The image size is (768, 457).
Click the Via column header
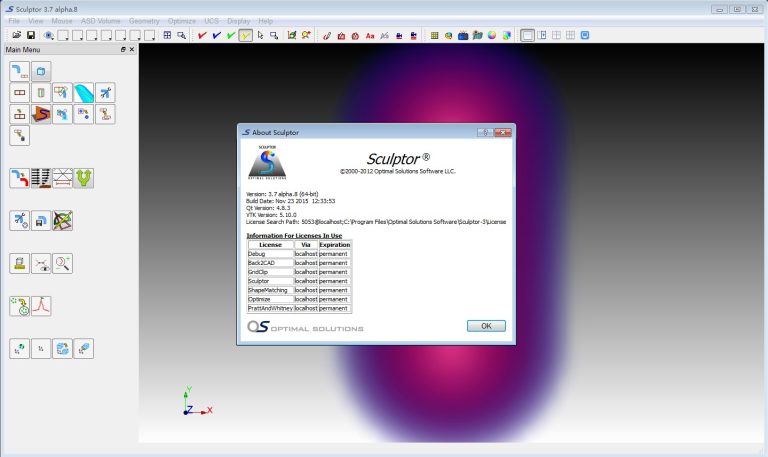coord(306,244)
